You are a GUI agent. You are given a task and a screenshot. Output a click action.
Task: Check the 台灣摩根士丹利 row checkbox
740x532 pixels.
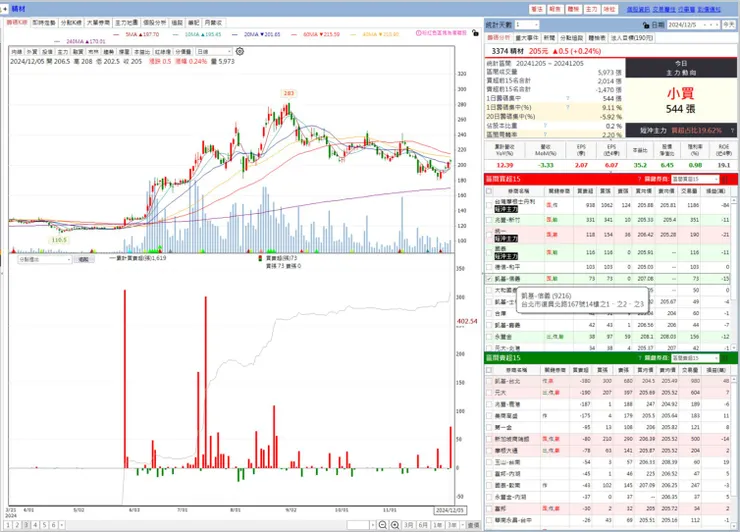[489, 205]
